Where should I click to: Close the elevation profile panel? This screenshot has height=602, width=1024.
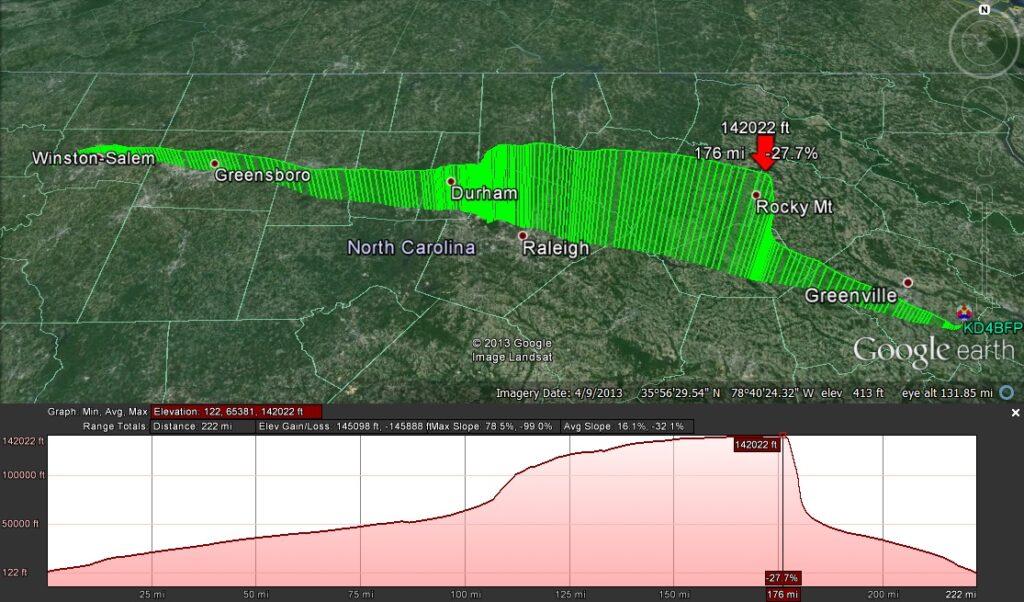point(1015,412)
